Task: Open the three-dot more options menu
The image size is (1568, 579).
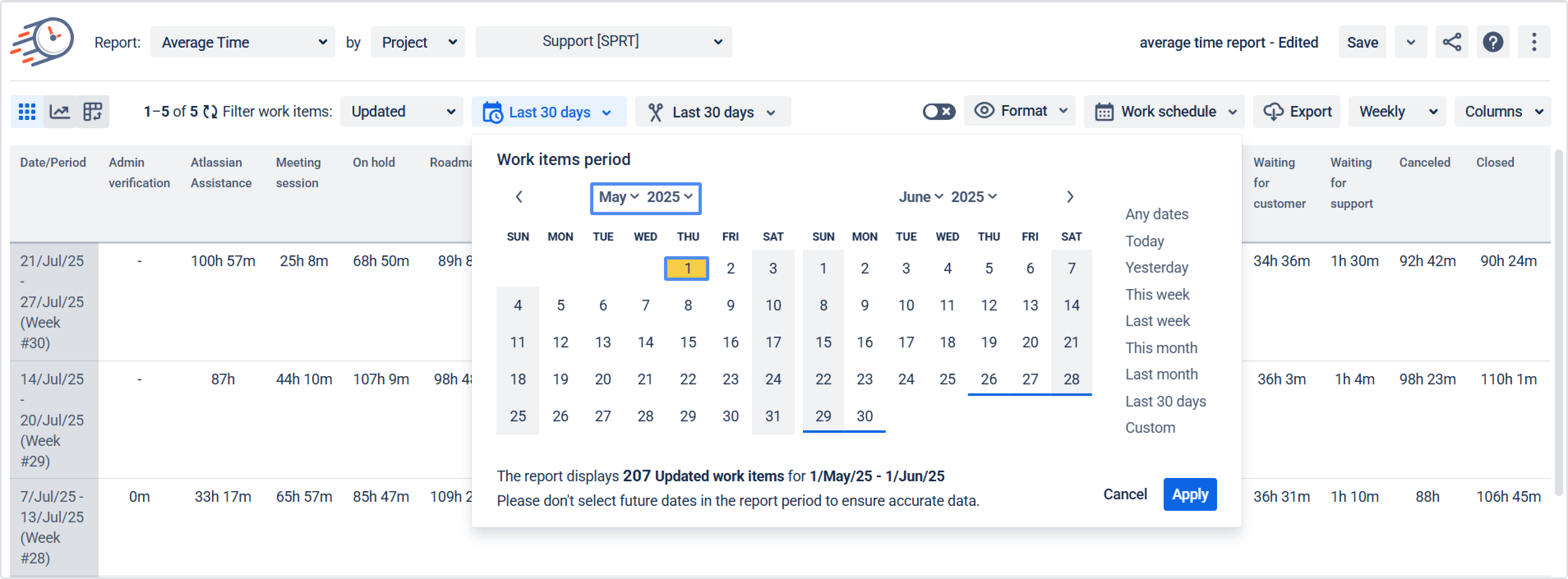Action: [x=1534, y=43]
